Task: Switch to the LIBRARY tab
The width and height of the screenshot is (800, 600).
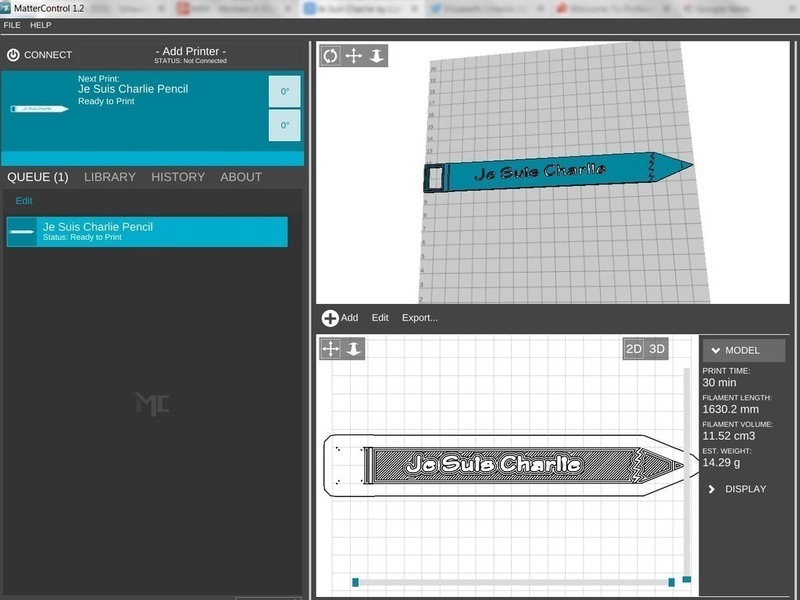Action: pos(109,177)
